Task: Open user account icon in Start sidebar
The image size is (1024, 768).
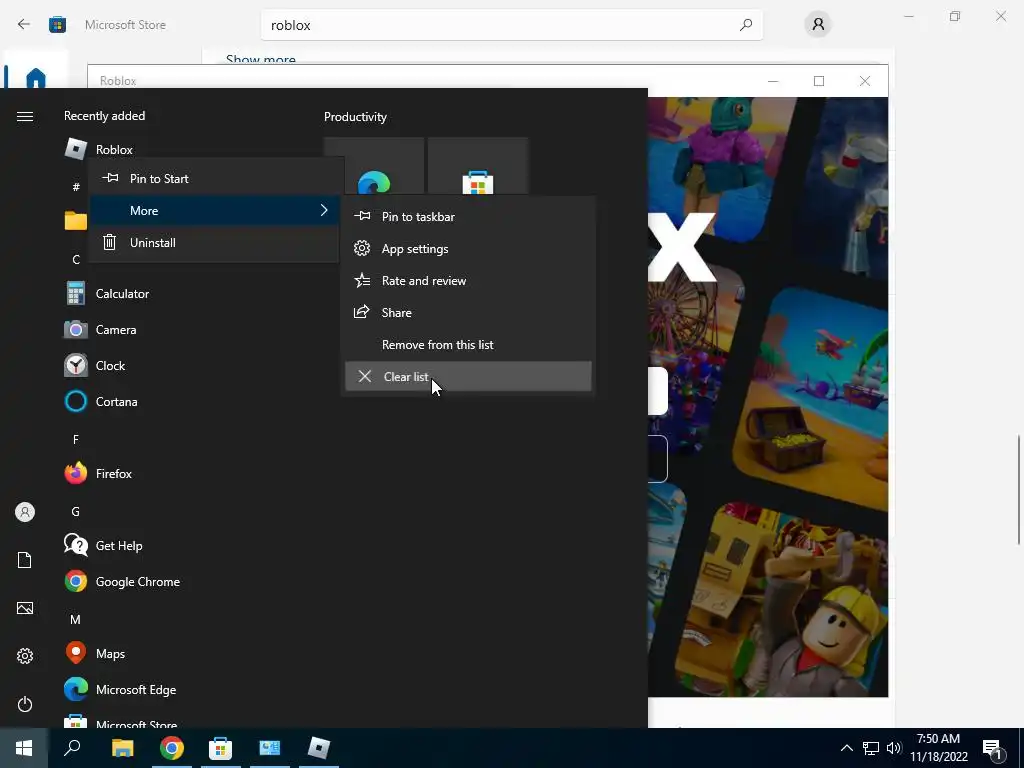Action: tap(25, 512)
